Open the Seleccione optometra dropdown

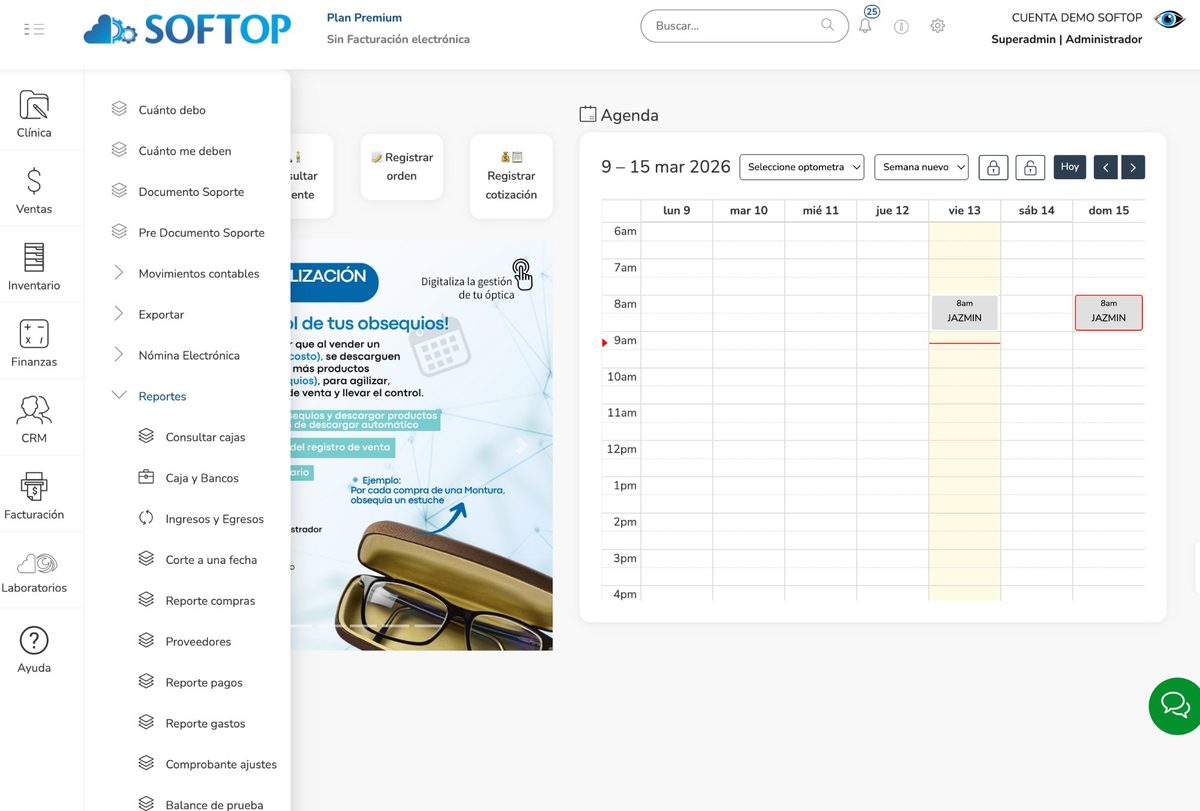tap(801, 167)
